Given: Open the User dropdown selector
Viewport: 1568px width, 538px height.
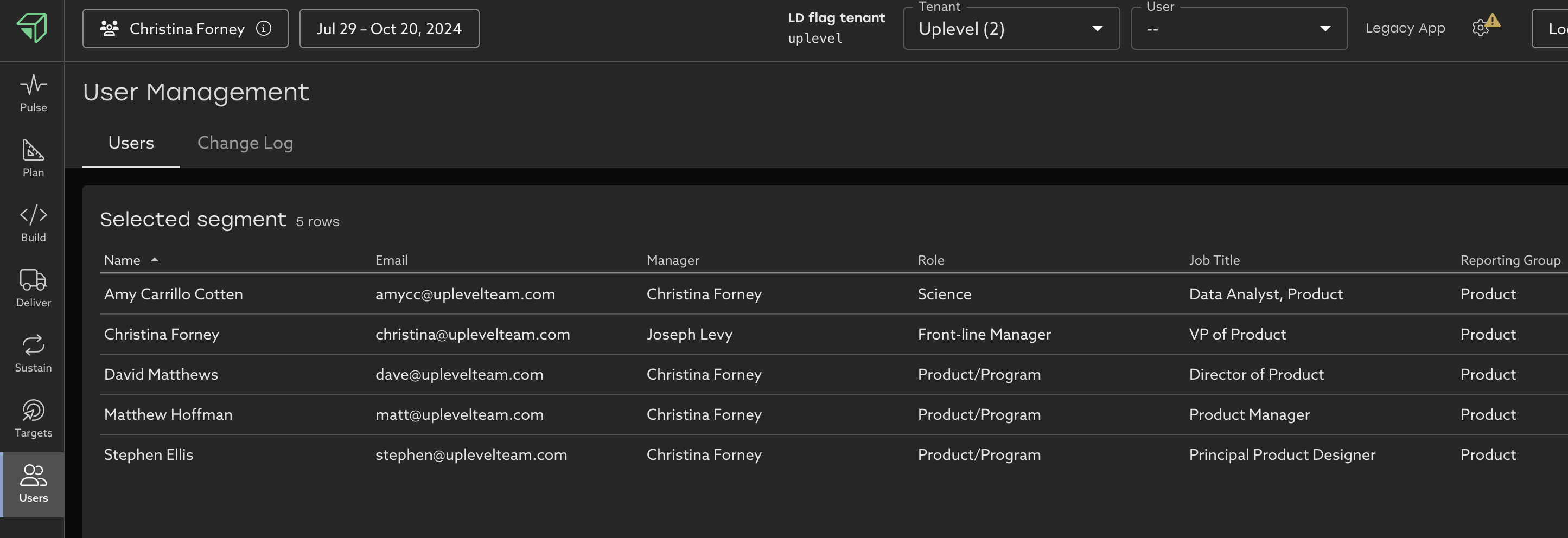Looking at the screenshot, I should (x=1238, y=29).
